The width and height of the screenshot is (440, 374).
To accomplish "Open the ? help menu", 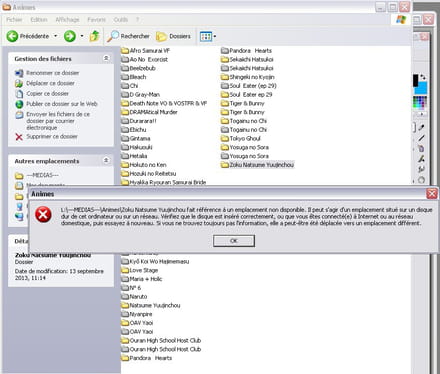I will (x=137, y=20).
